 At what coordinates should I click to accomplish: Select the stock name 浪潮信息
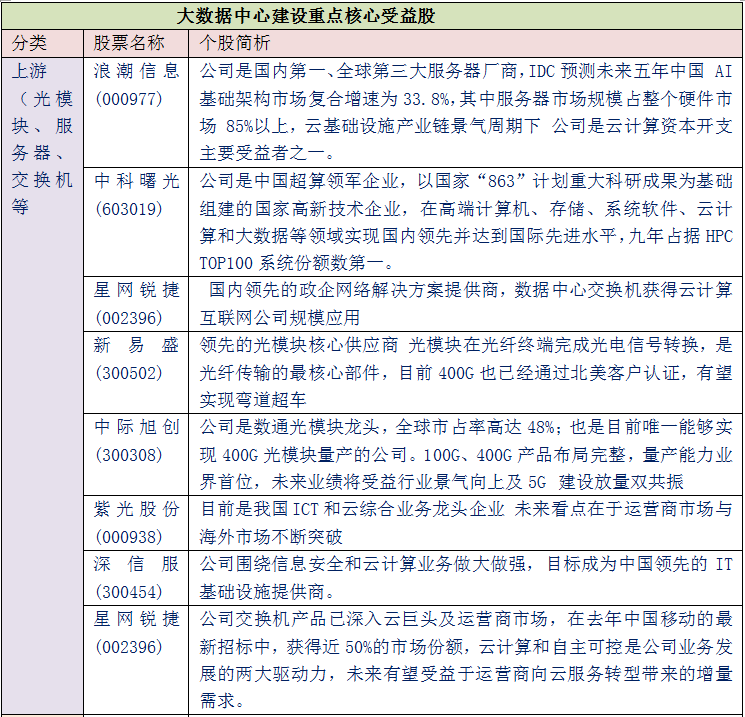tap(136, 71)
